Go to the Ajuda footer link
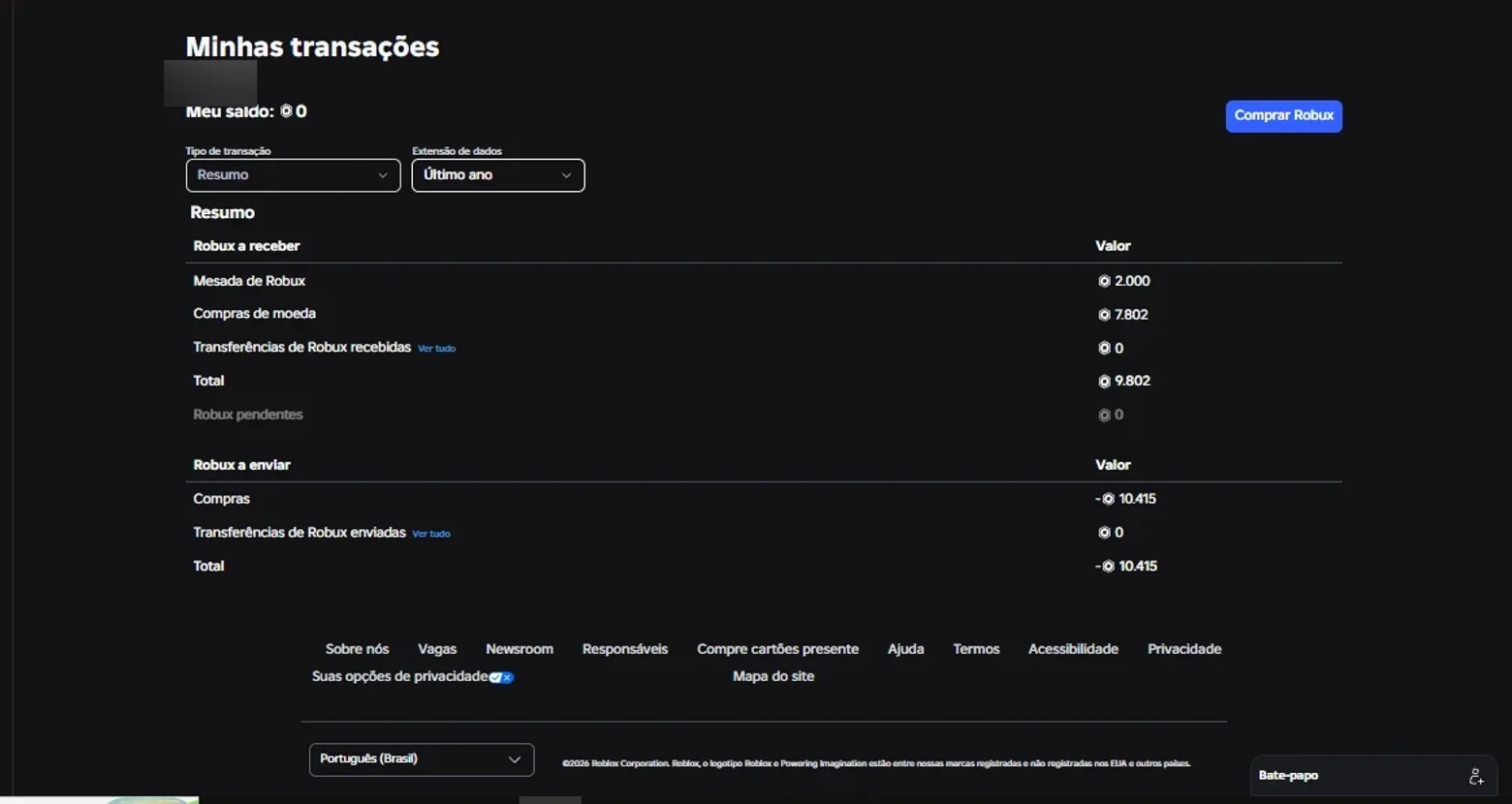 coord(905,649)
